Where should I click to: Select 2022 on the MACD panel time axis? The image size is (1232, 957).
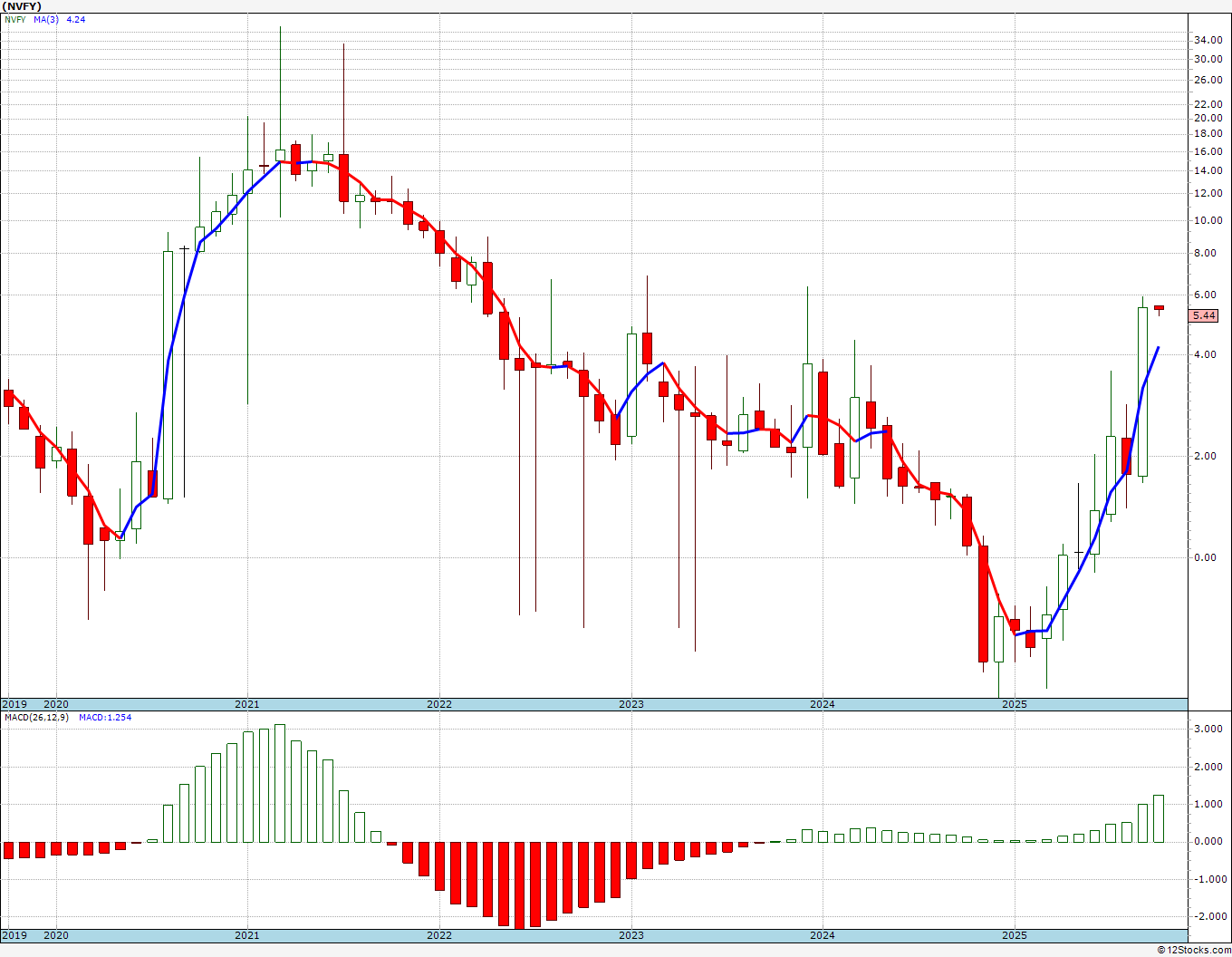[439, 935]
